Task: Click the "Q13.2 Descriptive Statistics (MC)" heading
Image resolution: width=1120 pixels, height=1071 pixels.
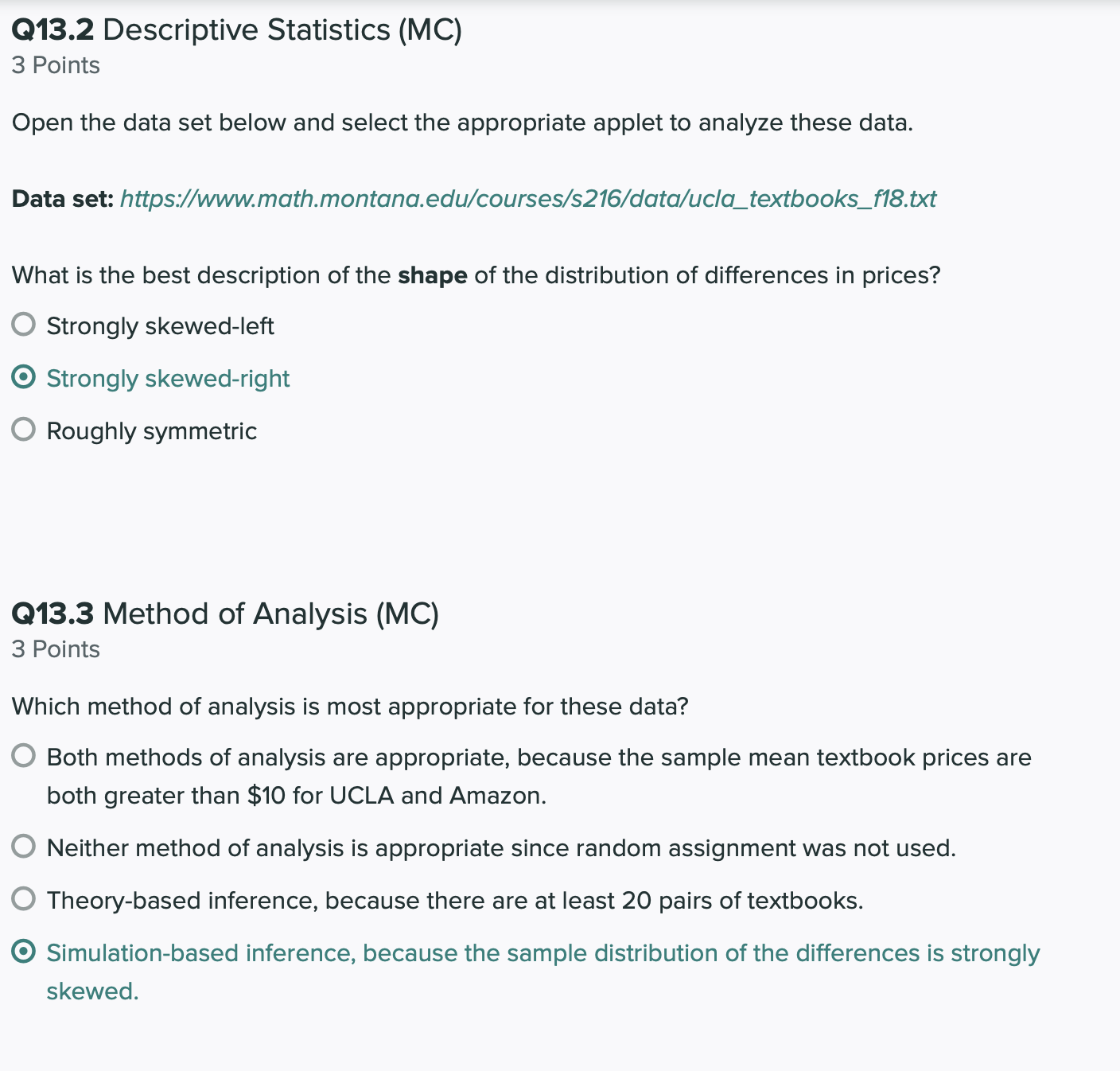Action: tap(236, 30)
